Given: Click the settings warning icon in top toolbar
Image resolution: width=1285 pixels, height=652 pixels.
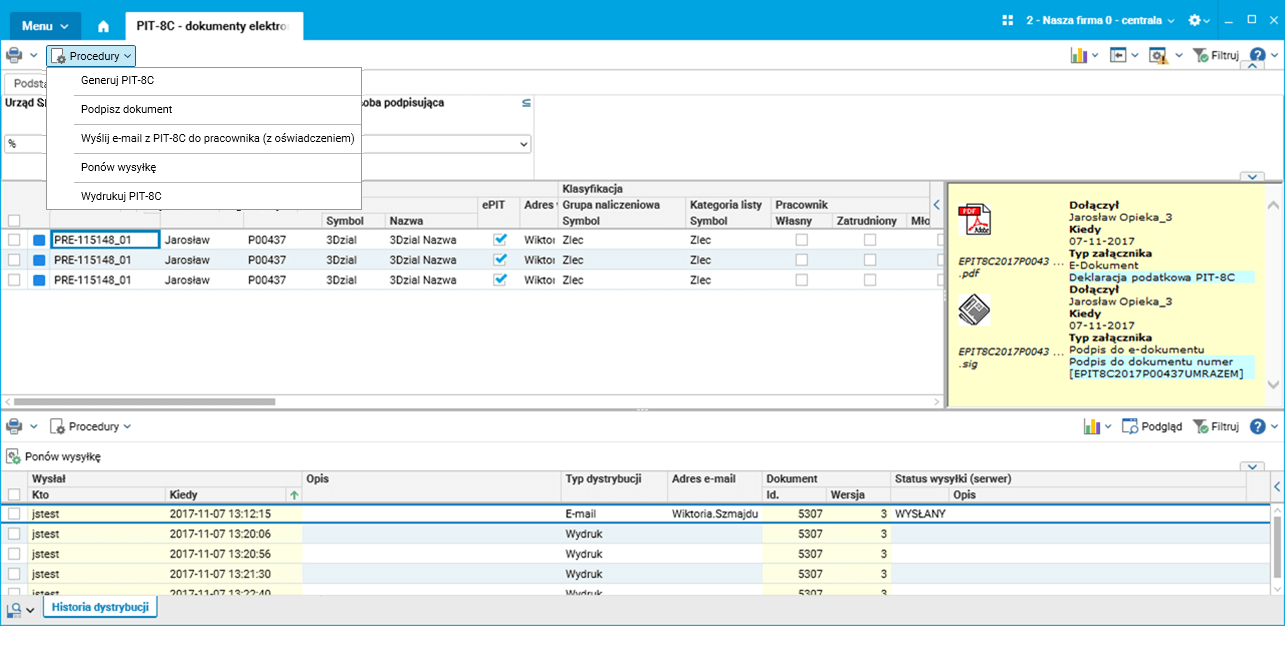Looking at the screenshot, I should click(x=1158, y=56).
